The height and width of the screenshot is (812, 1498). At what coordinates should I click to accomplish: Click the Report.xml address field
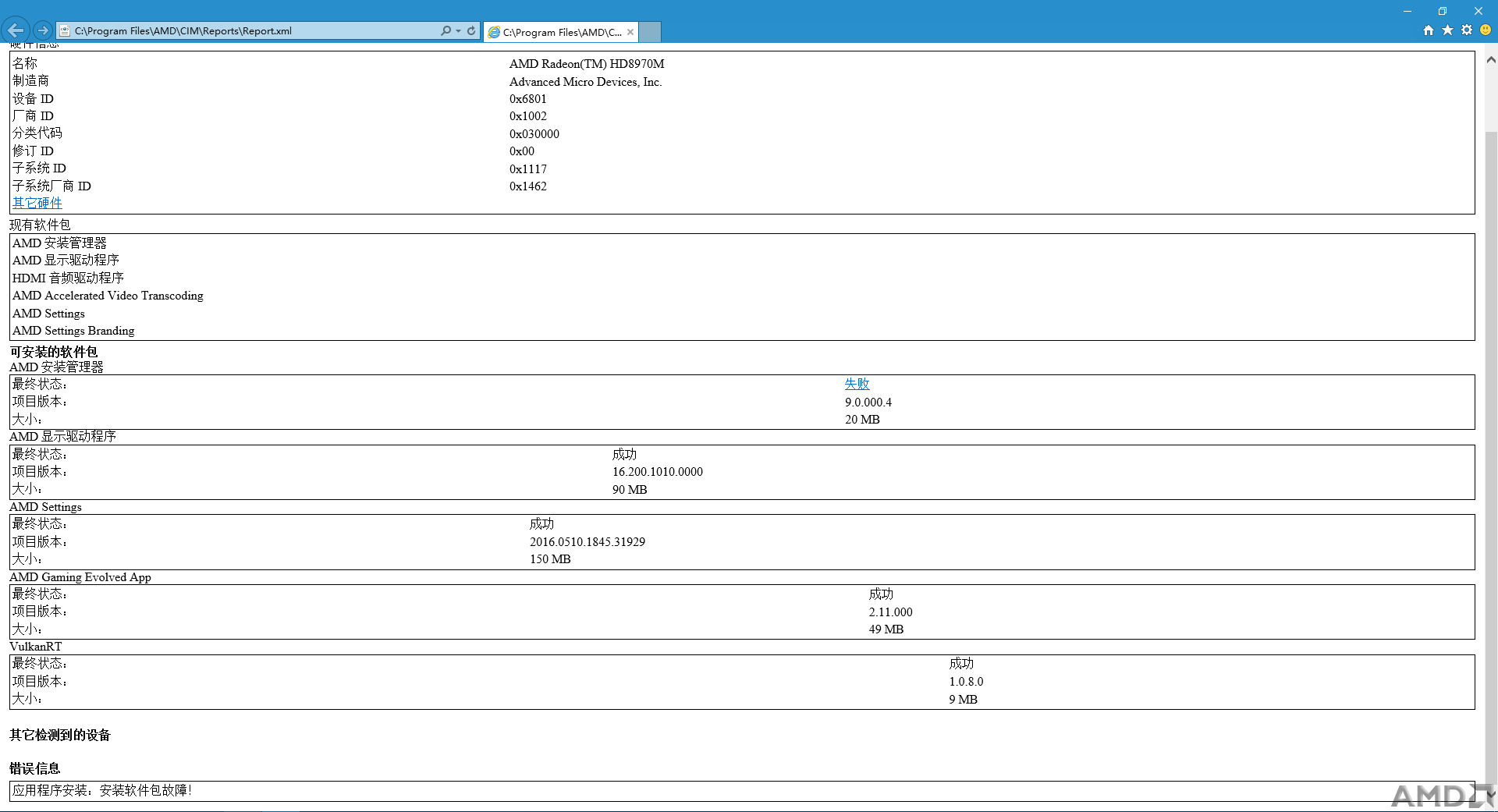[250, 30]
